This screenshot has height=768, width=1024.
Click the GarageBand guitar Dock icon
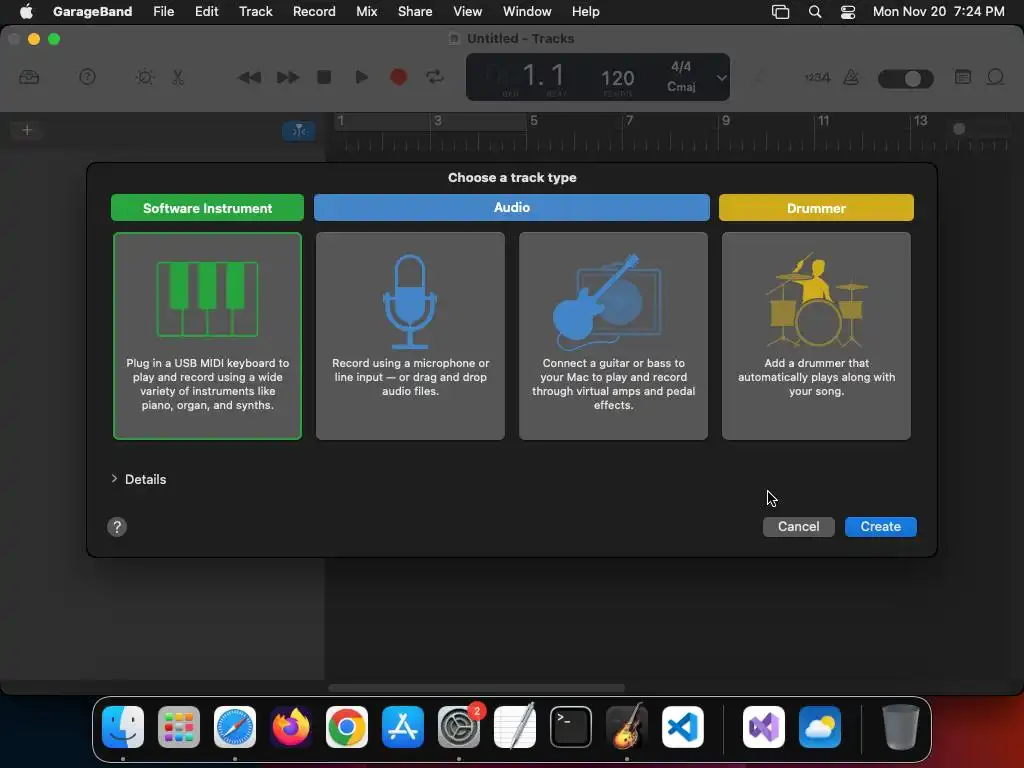point(627,726)
